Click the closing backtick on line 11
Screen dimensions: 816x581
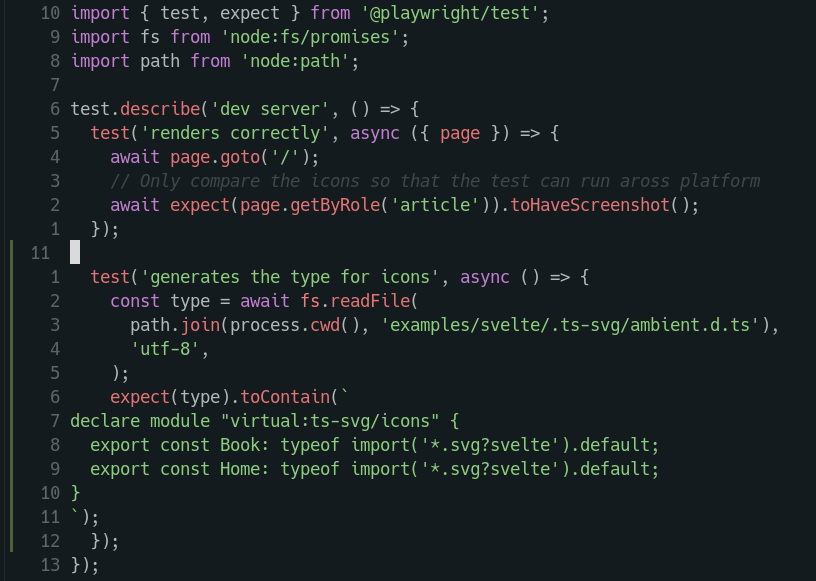(x=75, y=513)
